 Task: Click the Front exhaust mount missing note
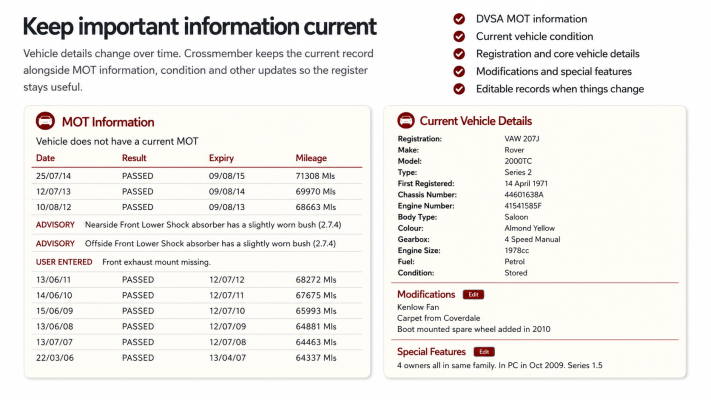click(x=156, y=262)
